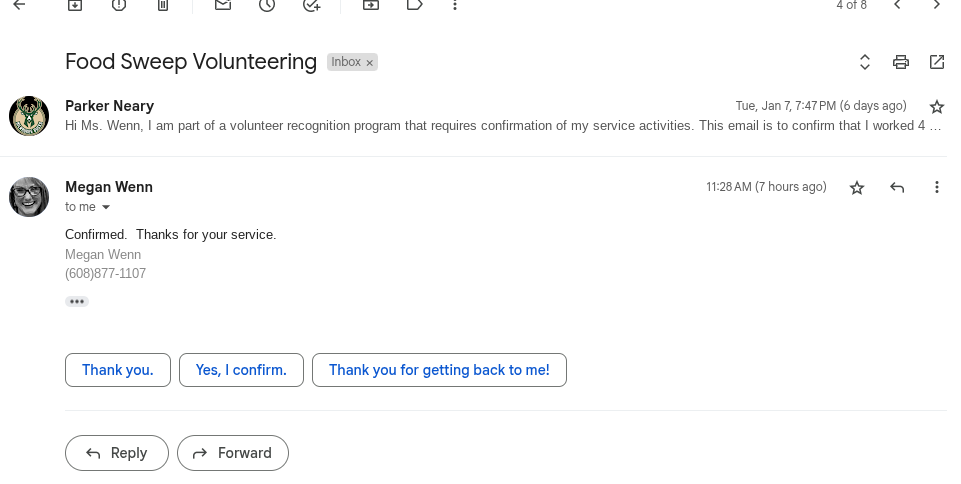Viewport: 961px width, 484px height.
Task: Open the Move to folder option
Action: pos(371,5)
